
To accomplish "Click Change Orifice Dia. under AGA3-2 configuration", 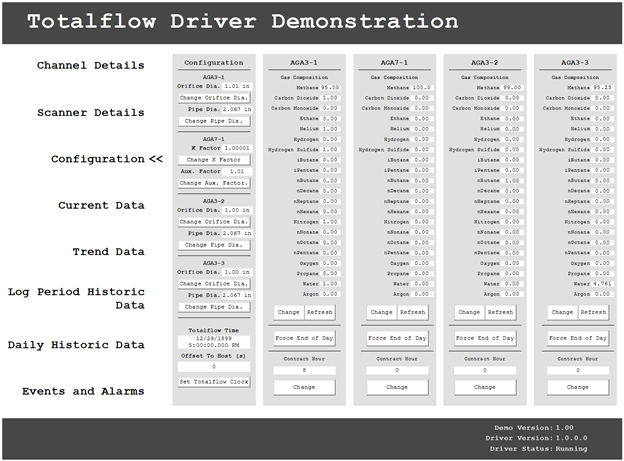I will [x=214, y=222].
